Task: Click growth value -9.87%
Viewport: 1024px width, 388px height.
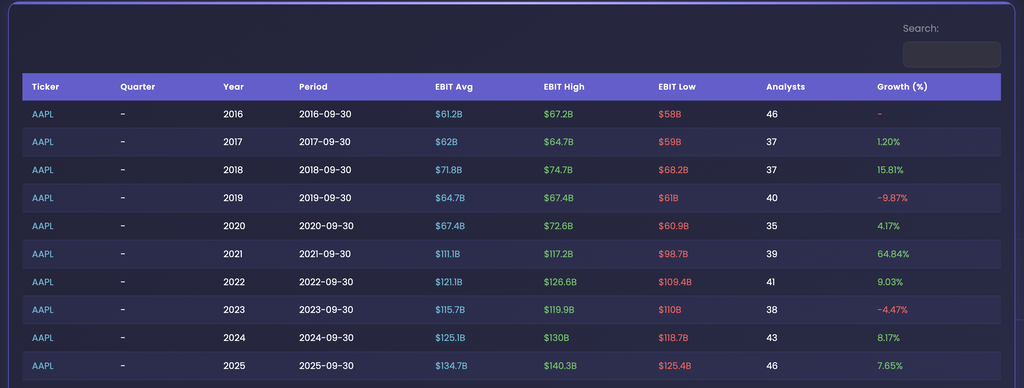Action: pyautogui.click(x=892, y=198)
